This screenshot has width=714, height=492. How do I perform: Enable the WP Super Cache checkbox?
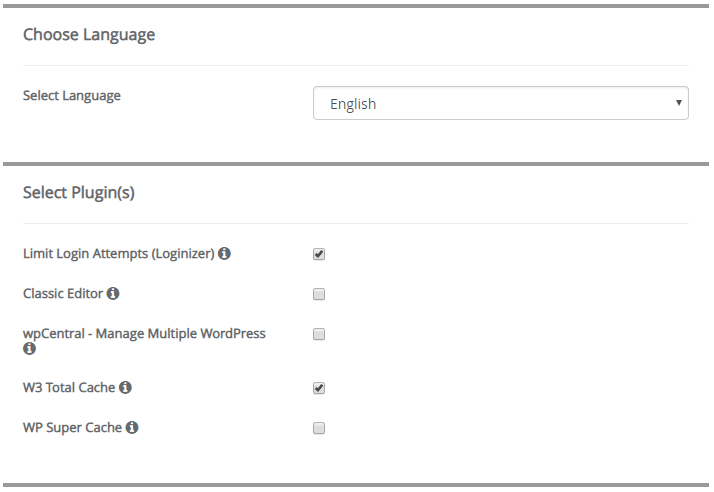pyautogui.click(x=319, y=428)
